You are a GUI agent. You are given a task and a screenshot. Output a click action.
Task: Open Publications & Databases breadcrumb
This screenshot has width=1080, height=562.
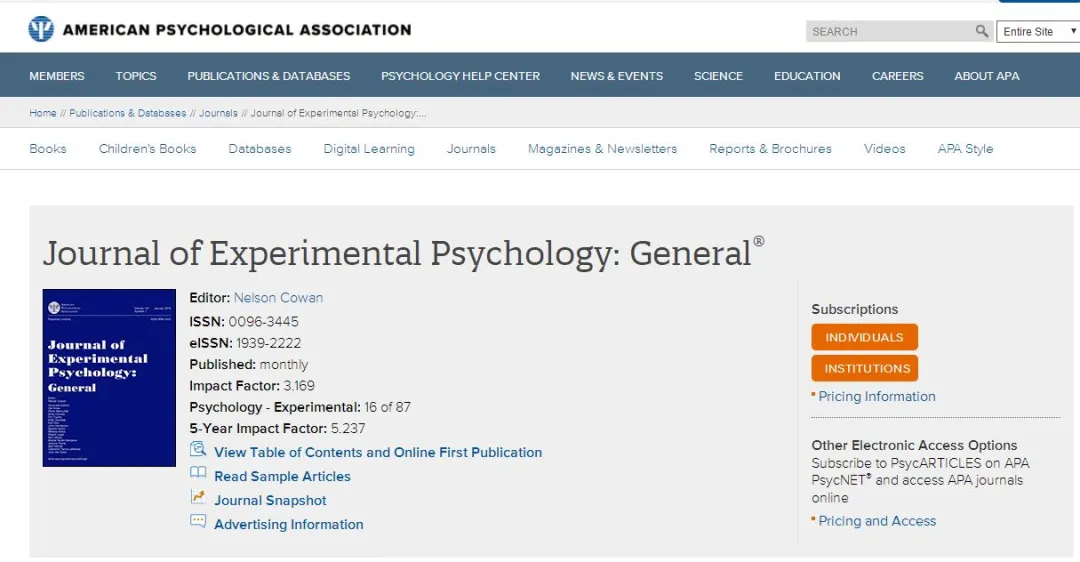[127, 113]
